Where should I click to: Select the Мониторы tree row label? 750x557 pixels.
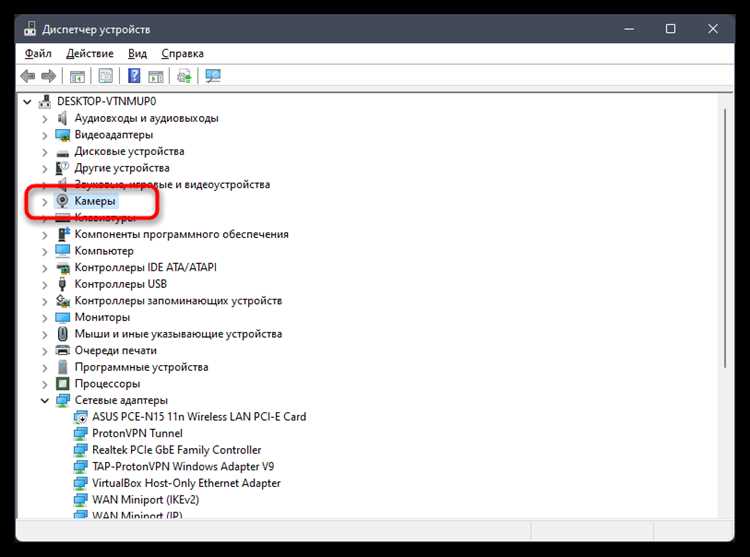(x=102, y=317)
